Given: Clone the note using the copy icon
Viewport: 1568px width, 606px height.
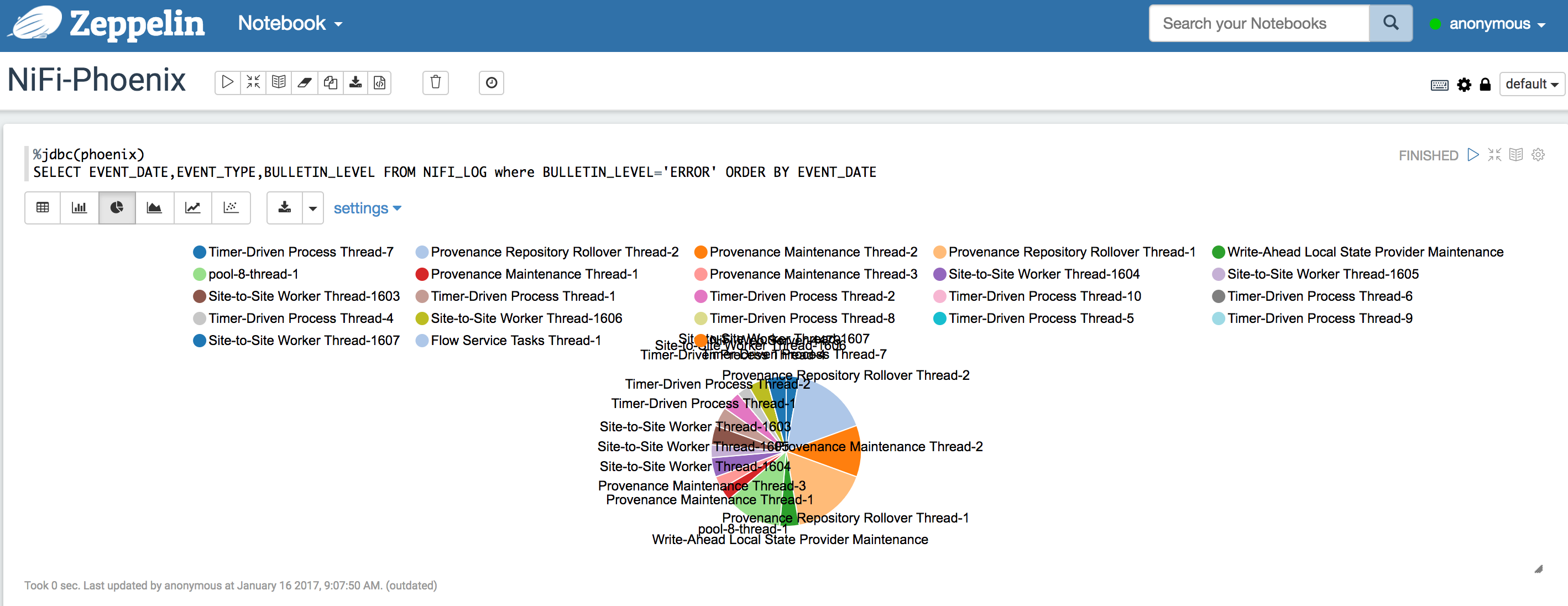Looking at the screenshot, I should (330, 83).
